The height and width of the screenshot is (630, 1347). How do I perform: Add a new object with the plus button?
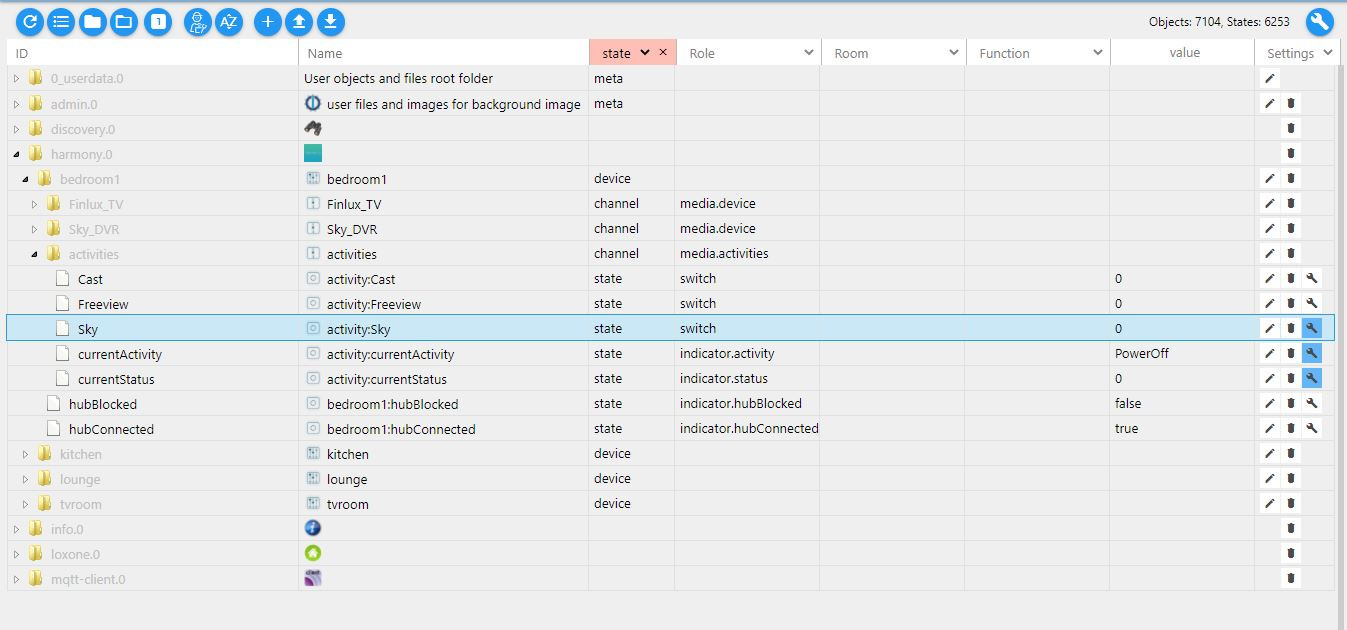(x=267, y=21)
